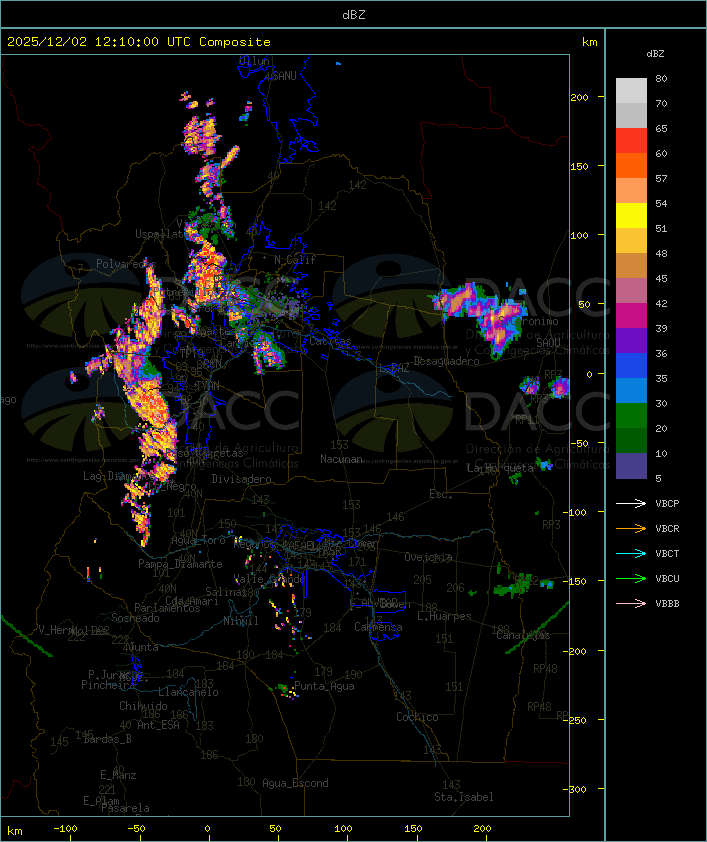Screen dimensions: 707x842
Task: Click the Punta_Agua place label
Action: 324,686
